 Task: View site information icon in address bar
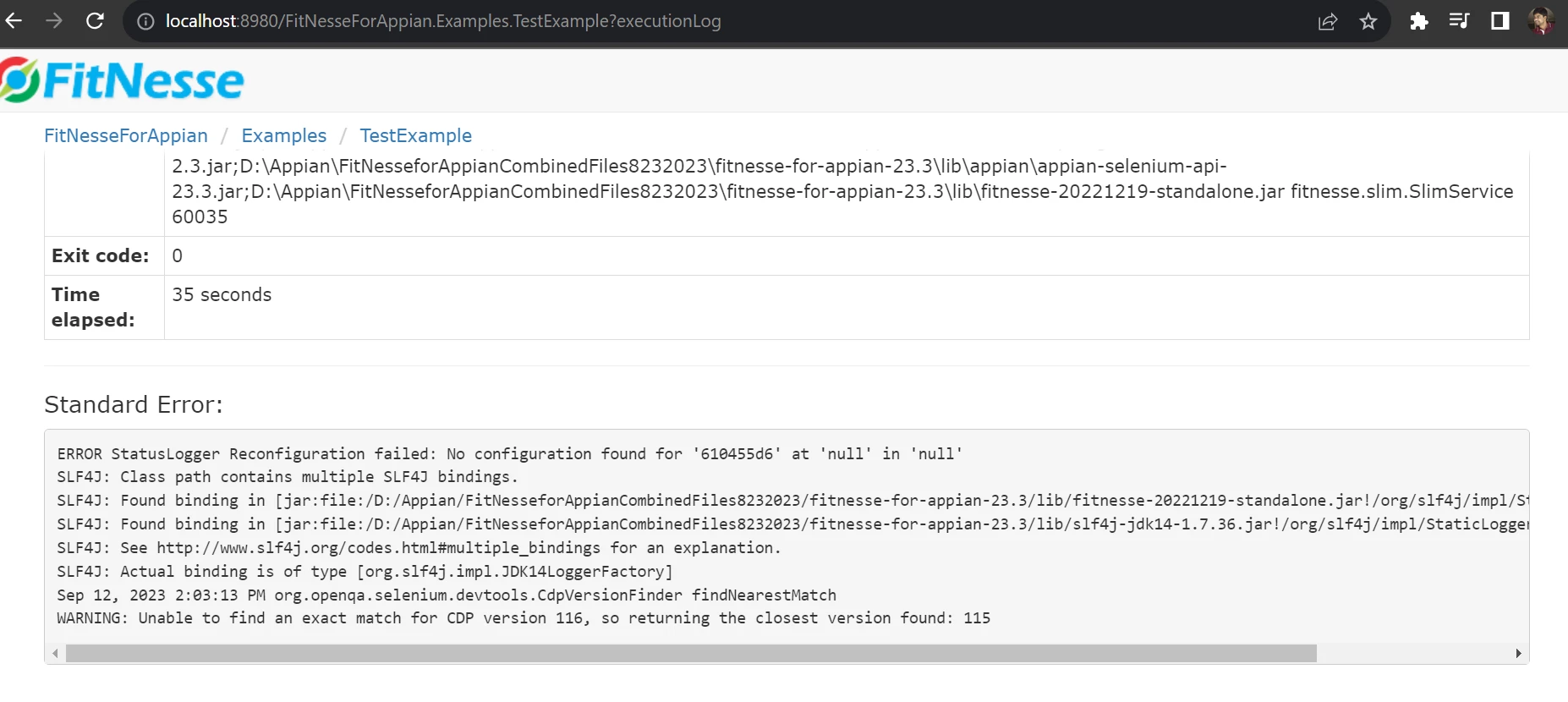click(145, 21)
